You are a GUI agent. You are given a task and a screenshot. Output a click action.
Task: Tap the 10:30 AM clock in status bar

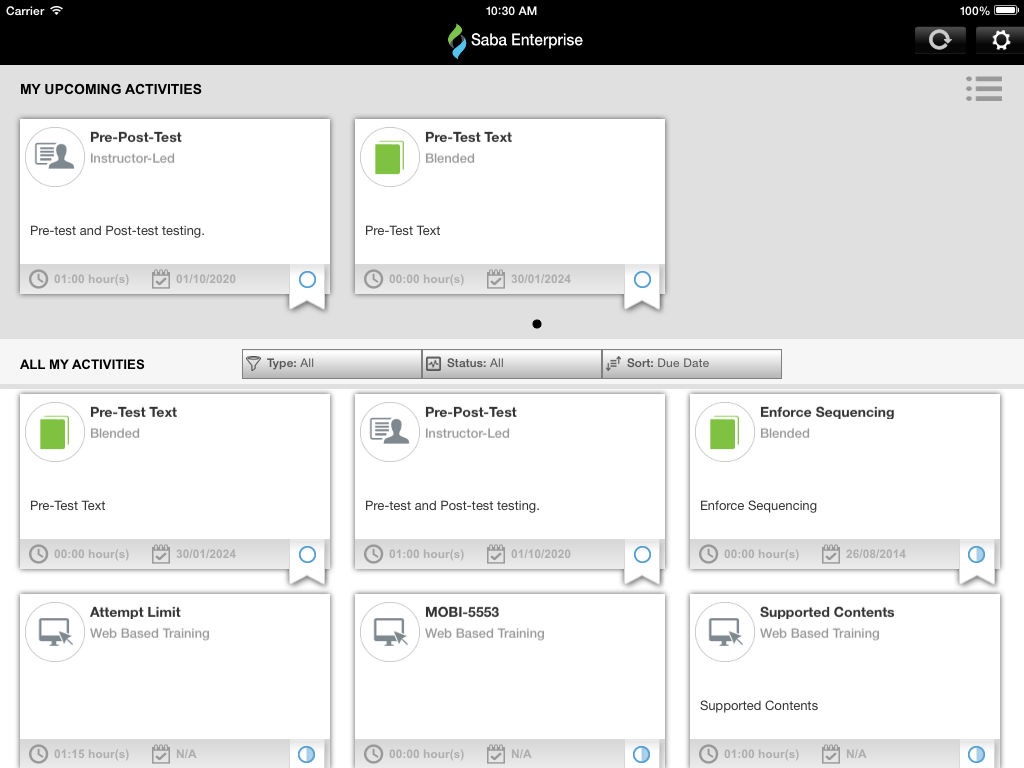coord(511,10)
